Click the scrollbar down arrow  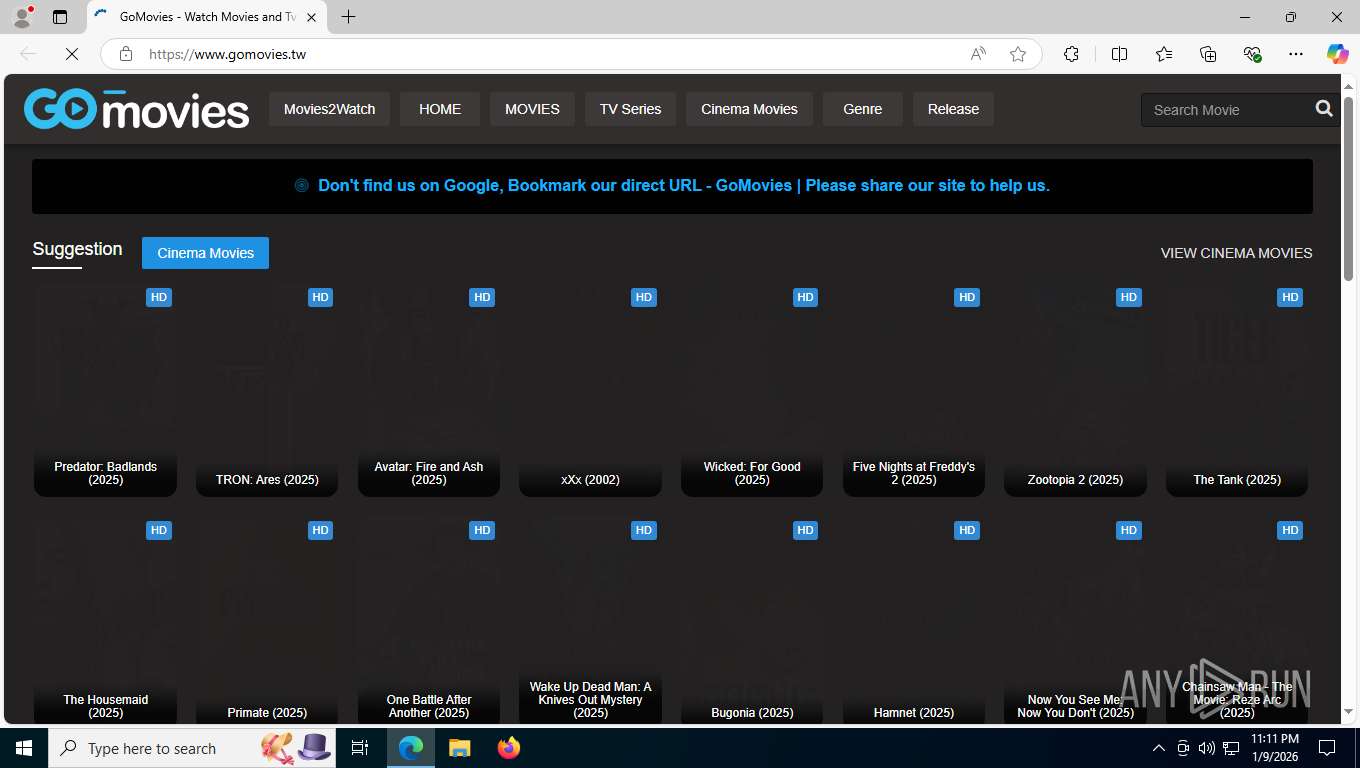click(x=1348, y=711)
